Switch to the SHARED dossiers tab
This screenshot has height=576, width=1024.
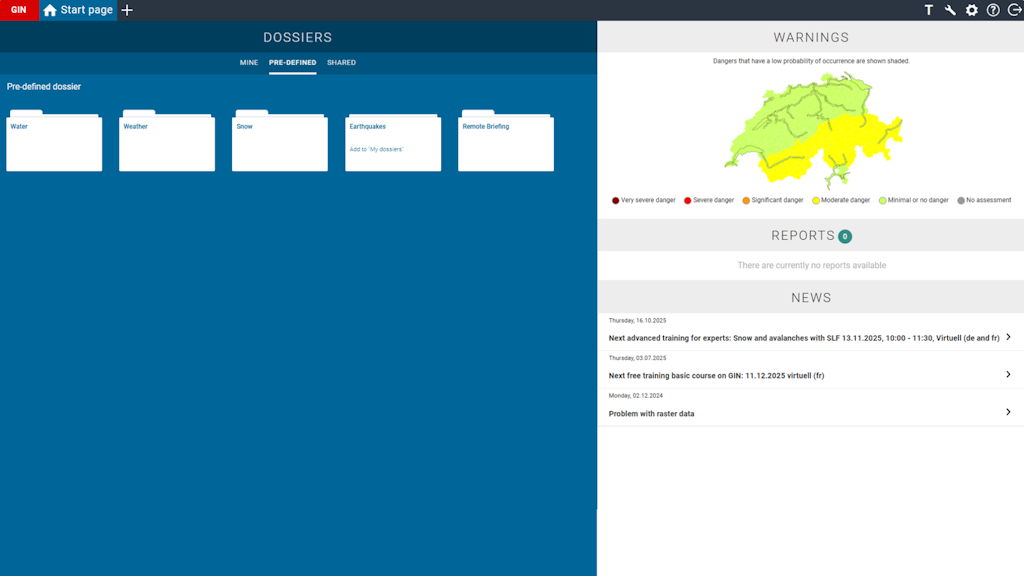[x=341, y=62]
